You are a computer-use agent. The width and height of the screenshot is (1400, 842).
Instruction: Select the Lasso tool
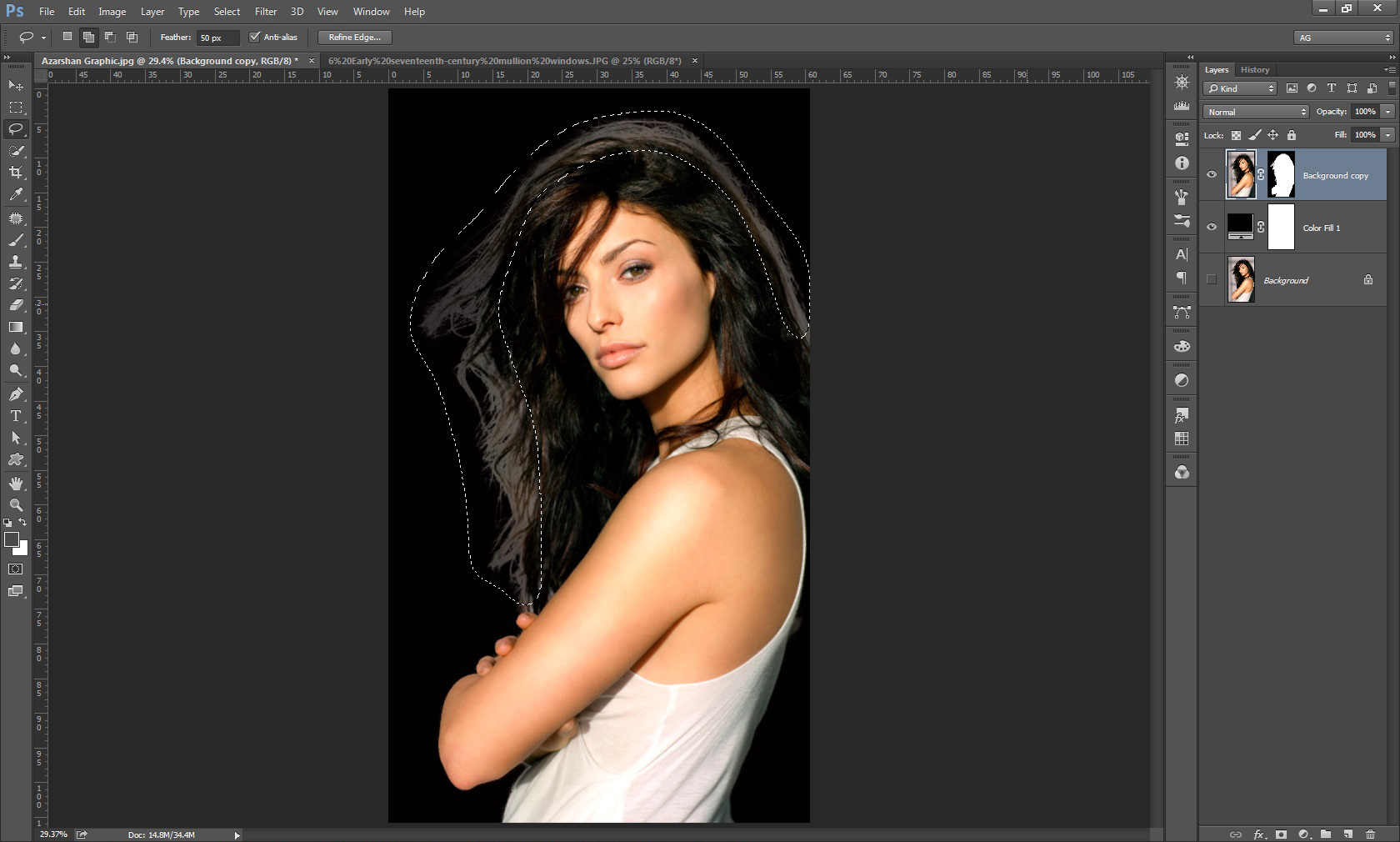[x=16, y=129]
